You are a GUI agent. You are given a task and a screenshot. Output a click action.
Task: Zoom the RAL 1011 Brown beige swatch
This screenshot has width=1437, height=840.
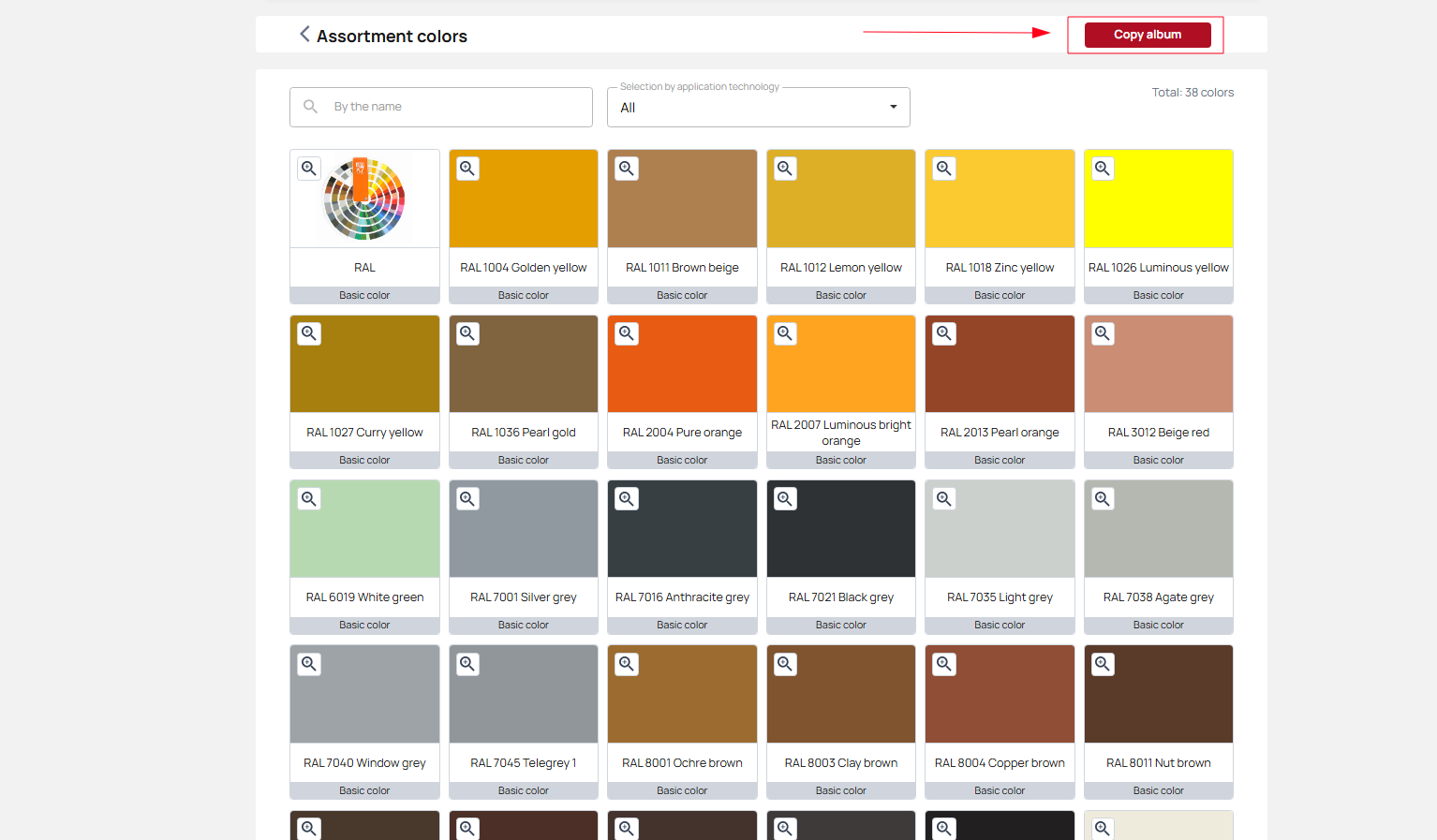point(627,169)
